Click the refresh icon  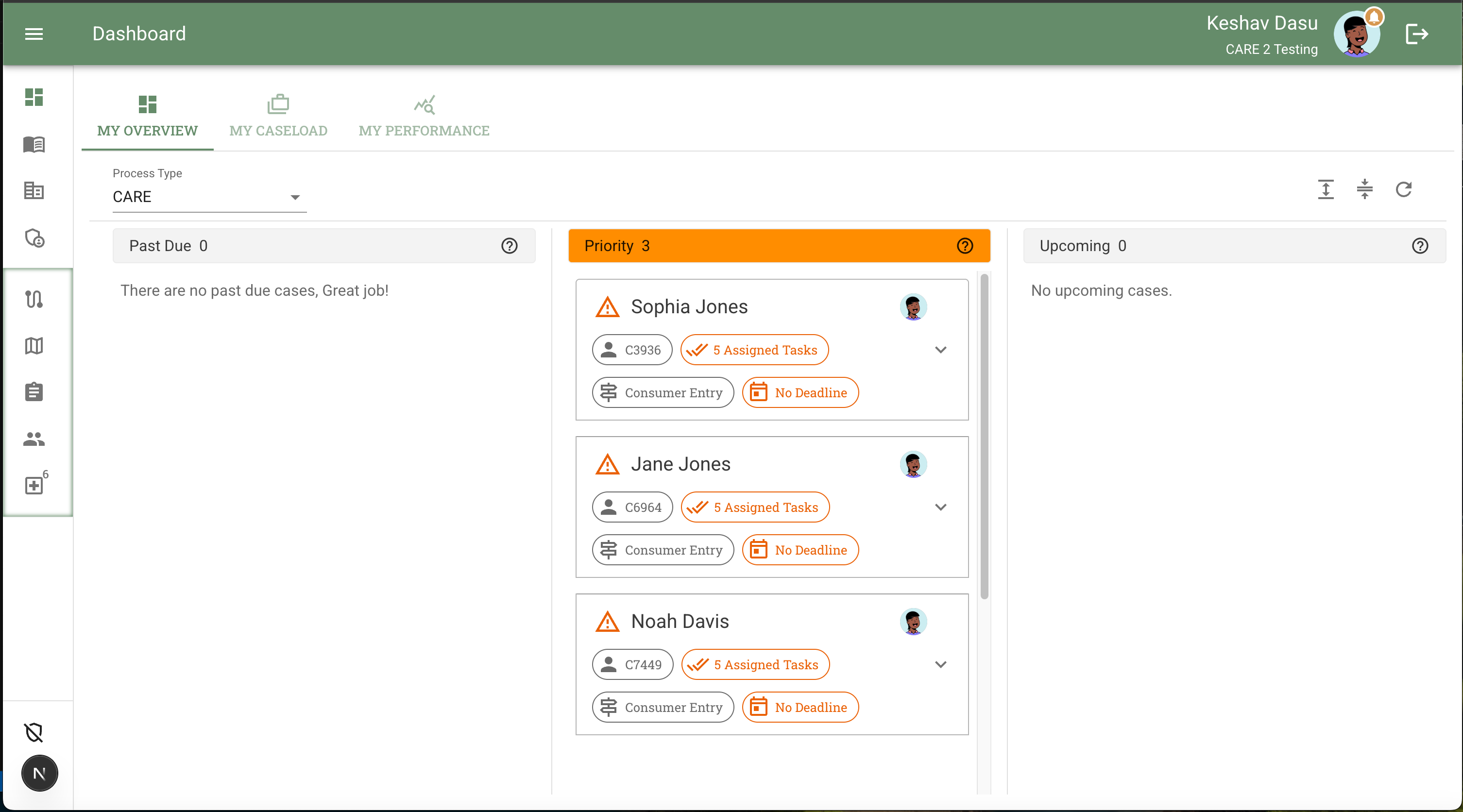[1403, 189]
